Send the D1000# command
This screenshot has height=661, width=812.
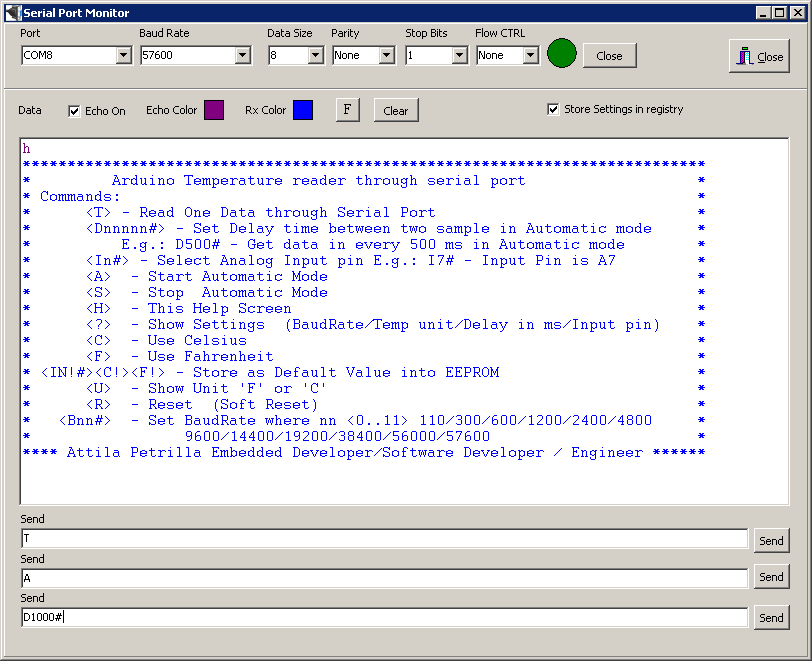pyautogui.click(x=771, y=617)
